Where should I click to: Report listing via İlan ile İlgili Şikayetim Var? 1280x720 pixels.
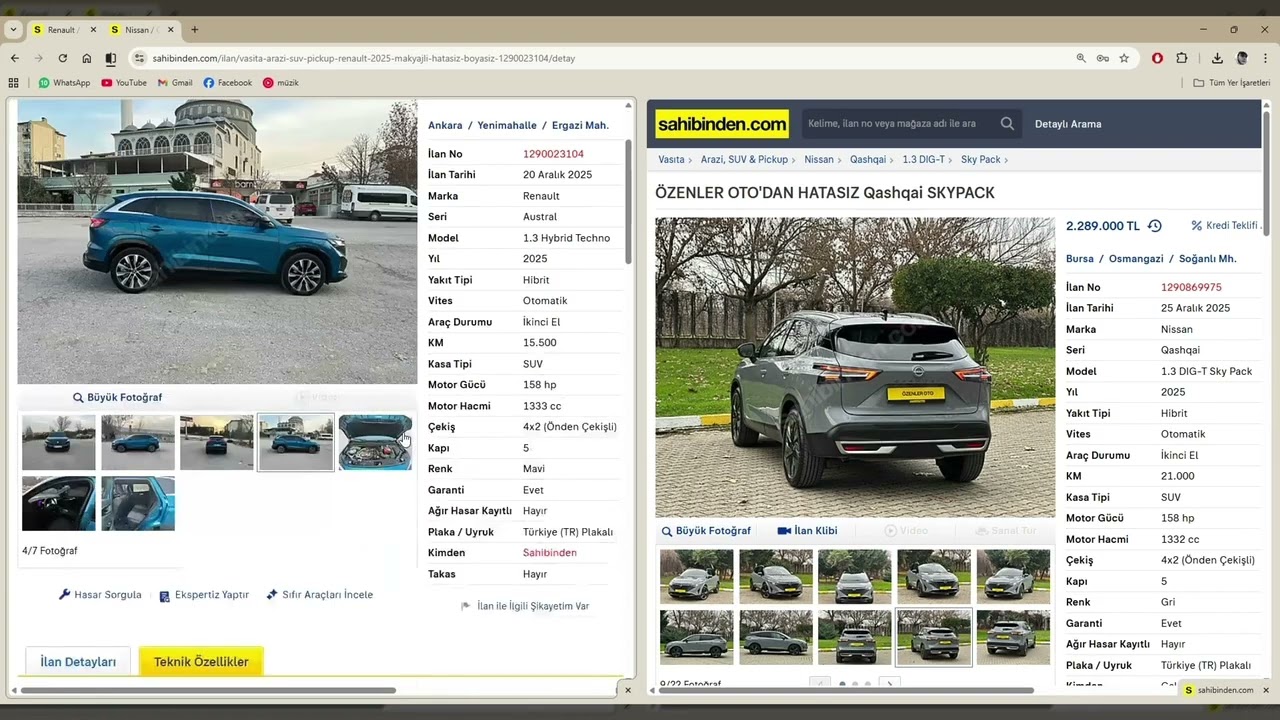(524, 606)
